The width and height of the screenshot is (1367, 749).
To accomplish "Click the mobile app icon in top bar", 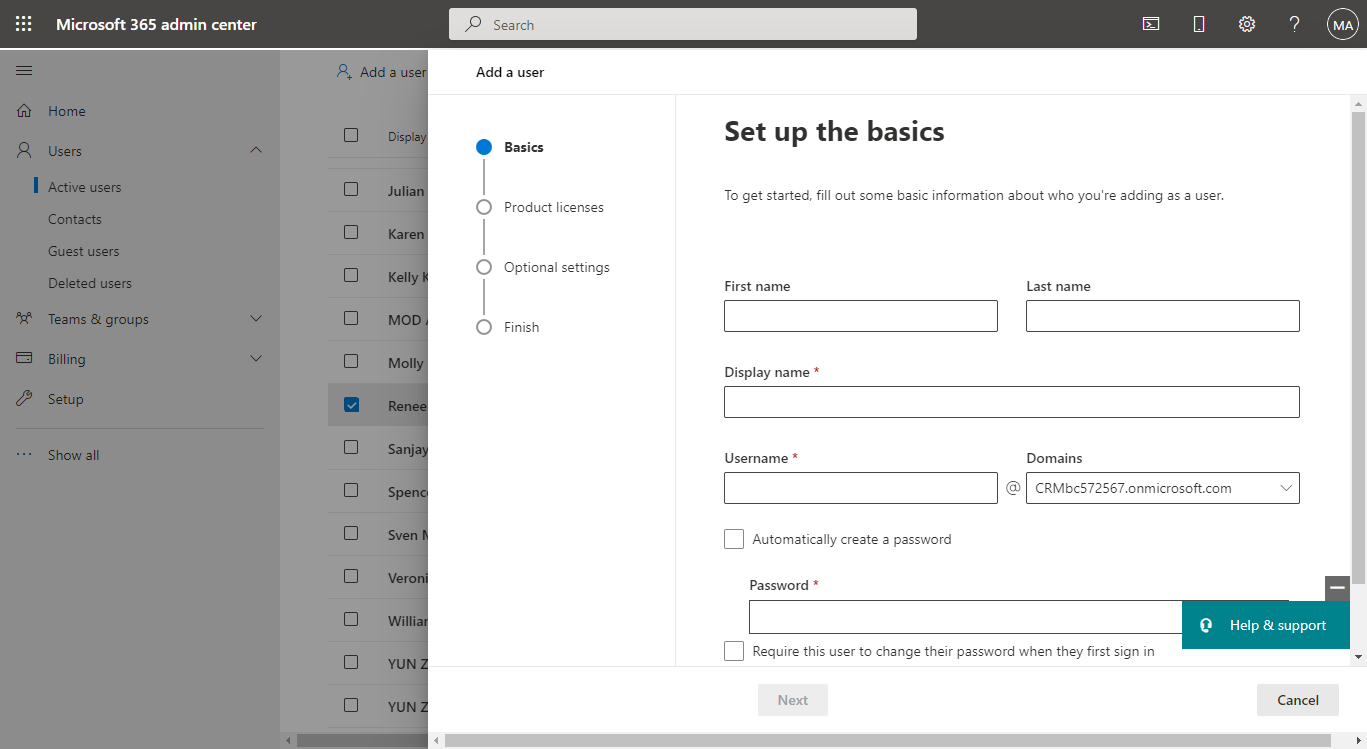I will 1198,23.
